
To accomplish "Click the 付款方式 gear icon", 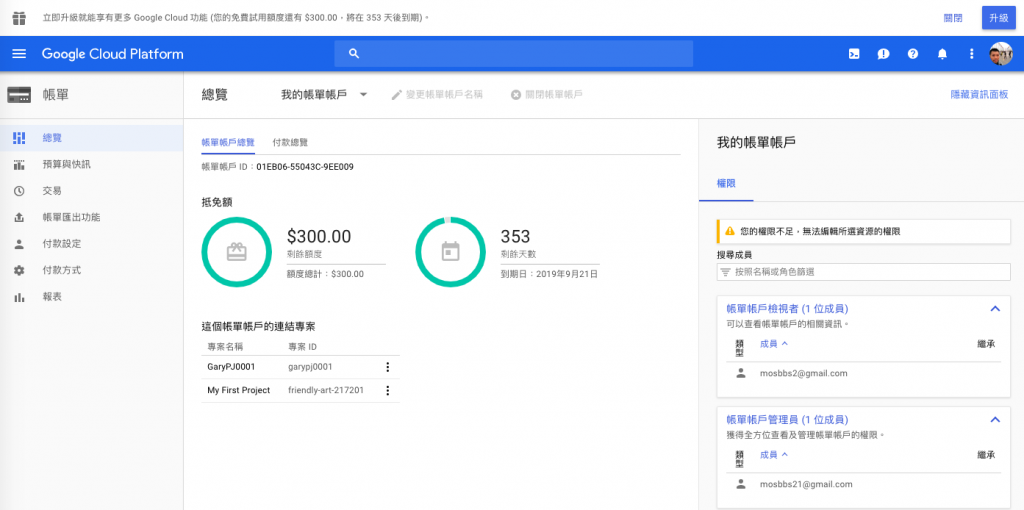I will pyautogui.click(x=19, y=270).
